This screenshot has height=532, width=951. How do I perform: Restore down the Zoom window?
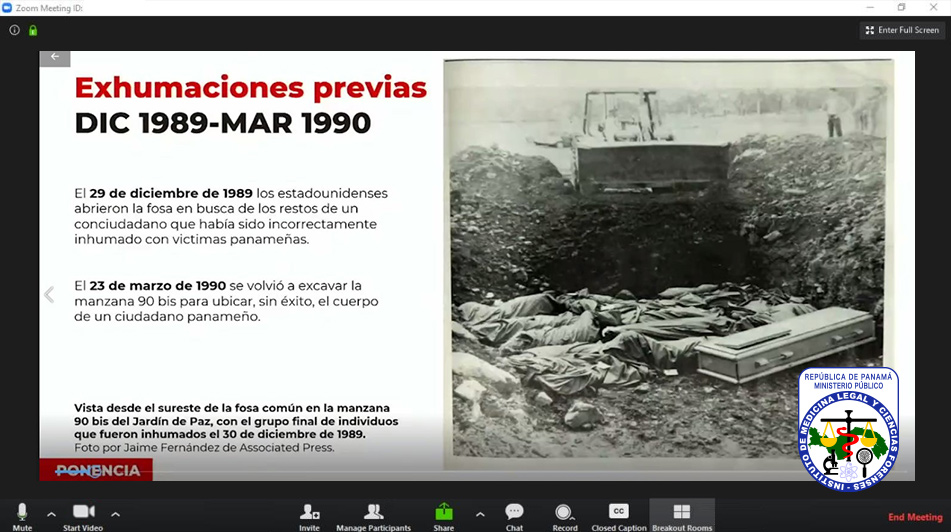[x=901, y=7]
